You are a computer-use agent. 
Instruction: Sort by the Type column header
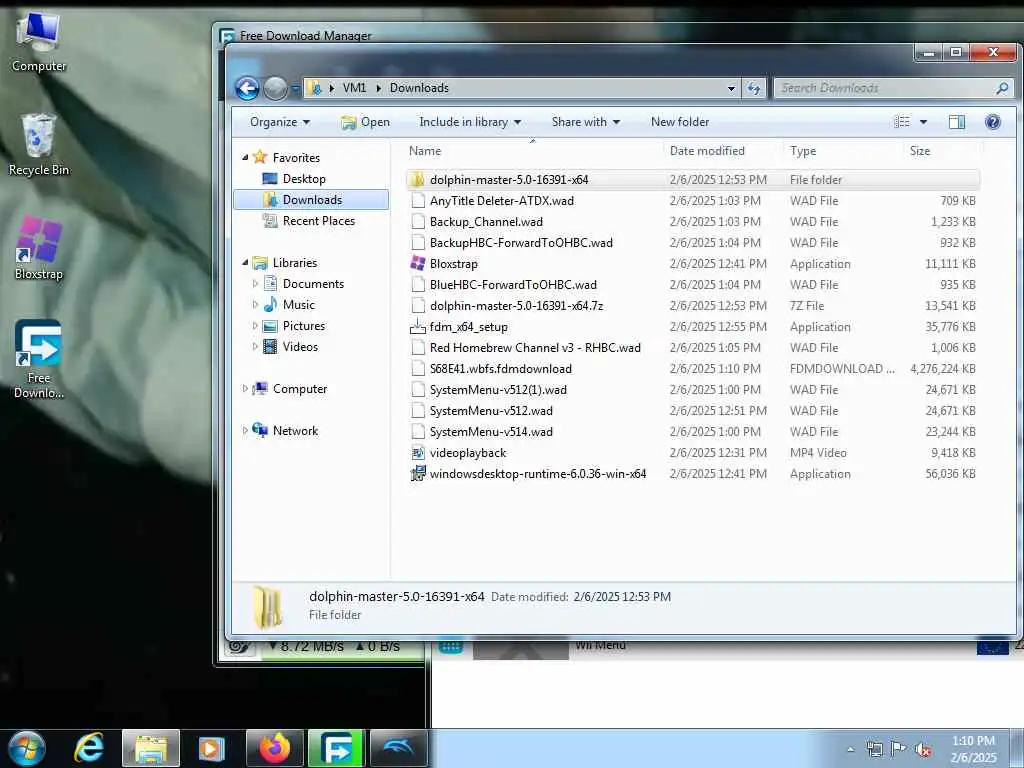pos(803,151)
